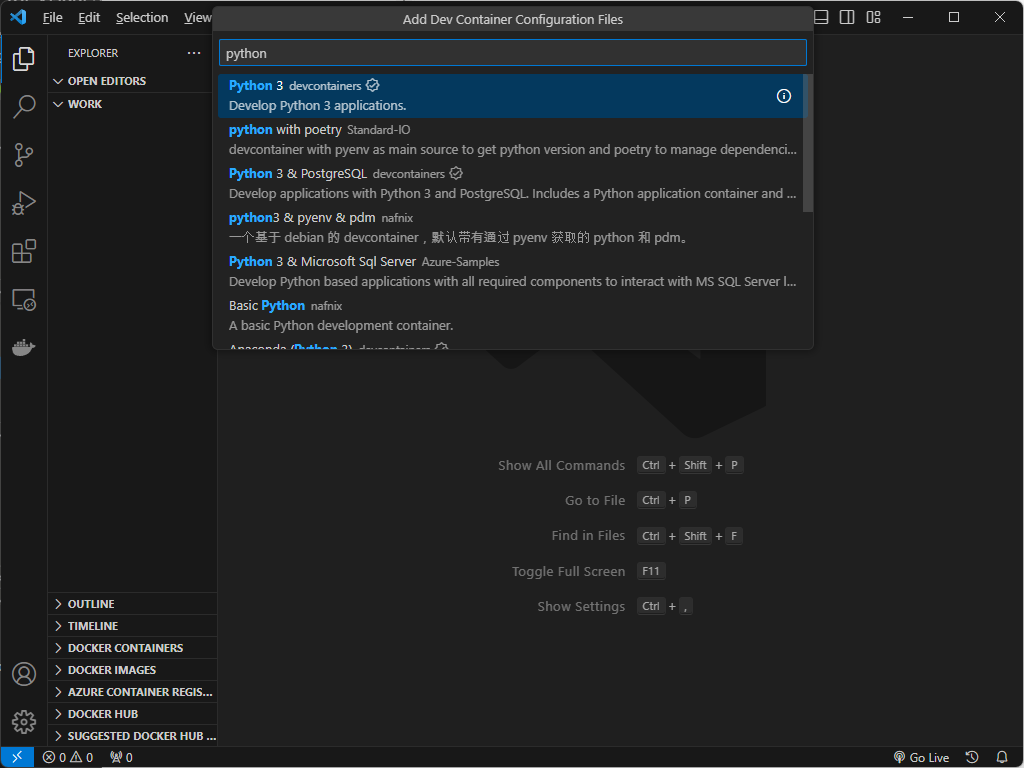Collapse the Open Editors section
This screenshot has height=768, width=1024.
pos(133,81)
